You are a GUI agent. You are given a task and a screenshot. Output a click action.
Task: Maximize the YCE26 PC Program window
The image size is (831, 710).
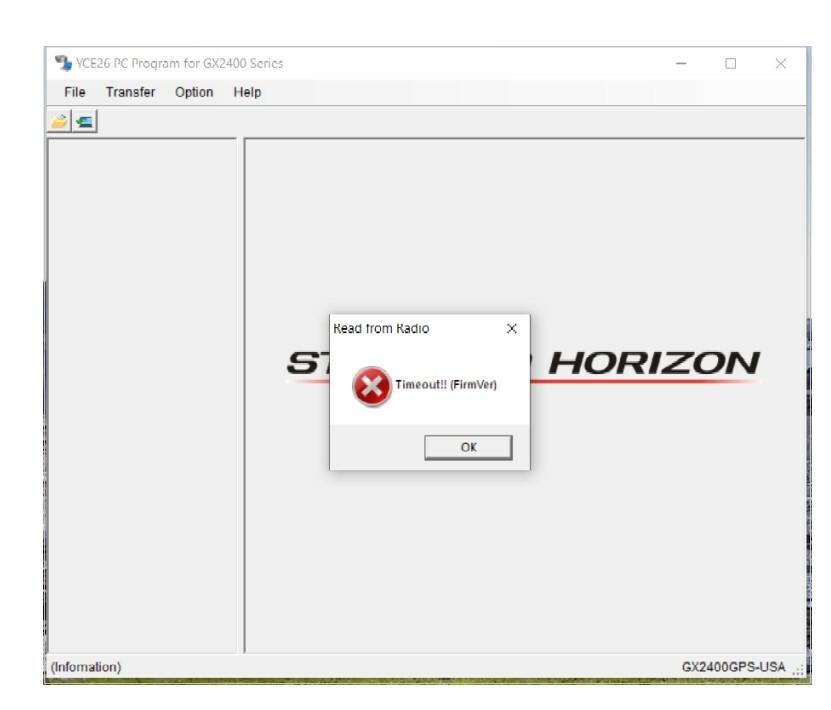(730, 64)
